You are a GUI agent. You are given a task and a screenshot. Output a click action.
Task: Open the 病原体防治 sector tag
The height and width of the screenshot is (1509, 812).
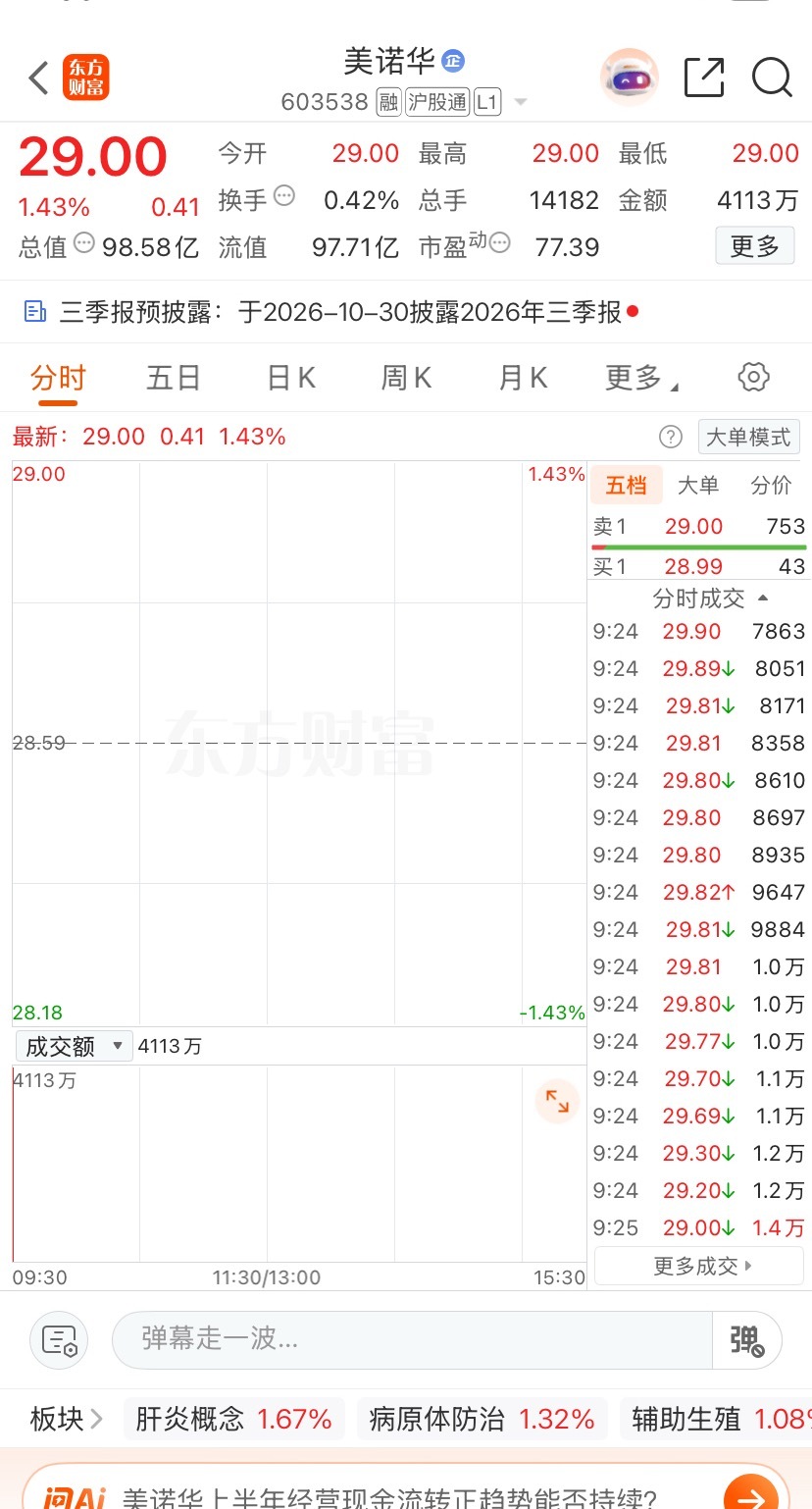(482, 1419)
